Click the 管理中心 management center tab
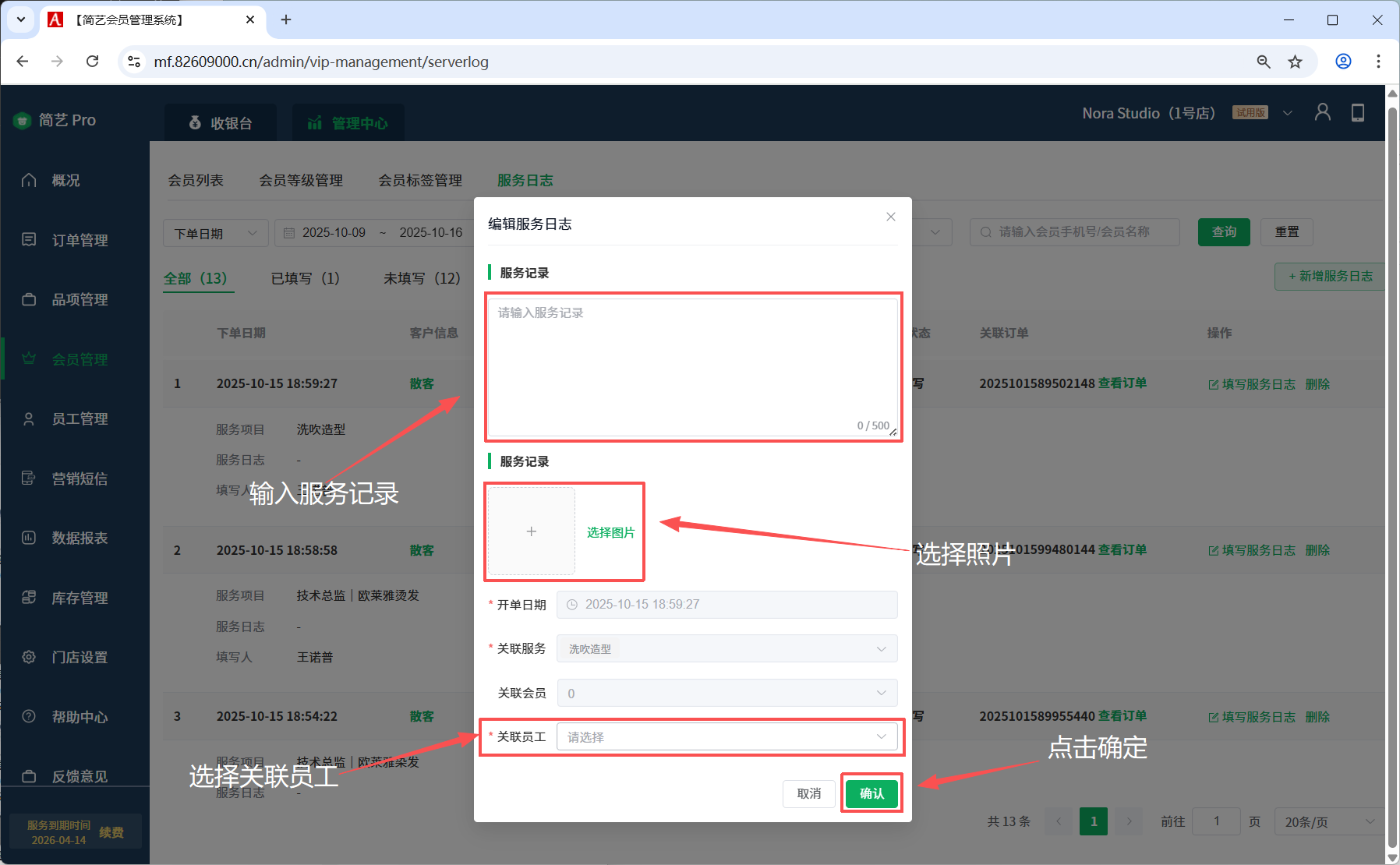The height and width of the screenshot is (865, 1400). (x=348, y=123)
